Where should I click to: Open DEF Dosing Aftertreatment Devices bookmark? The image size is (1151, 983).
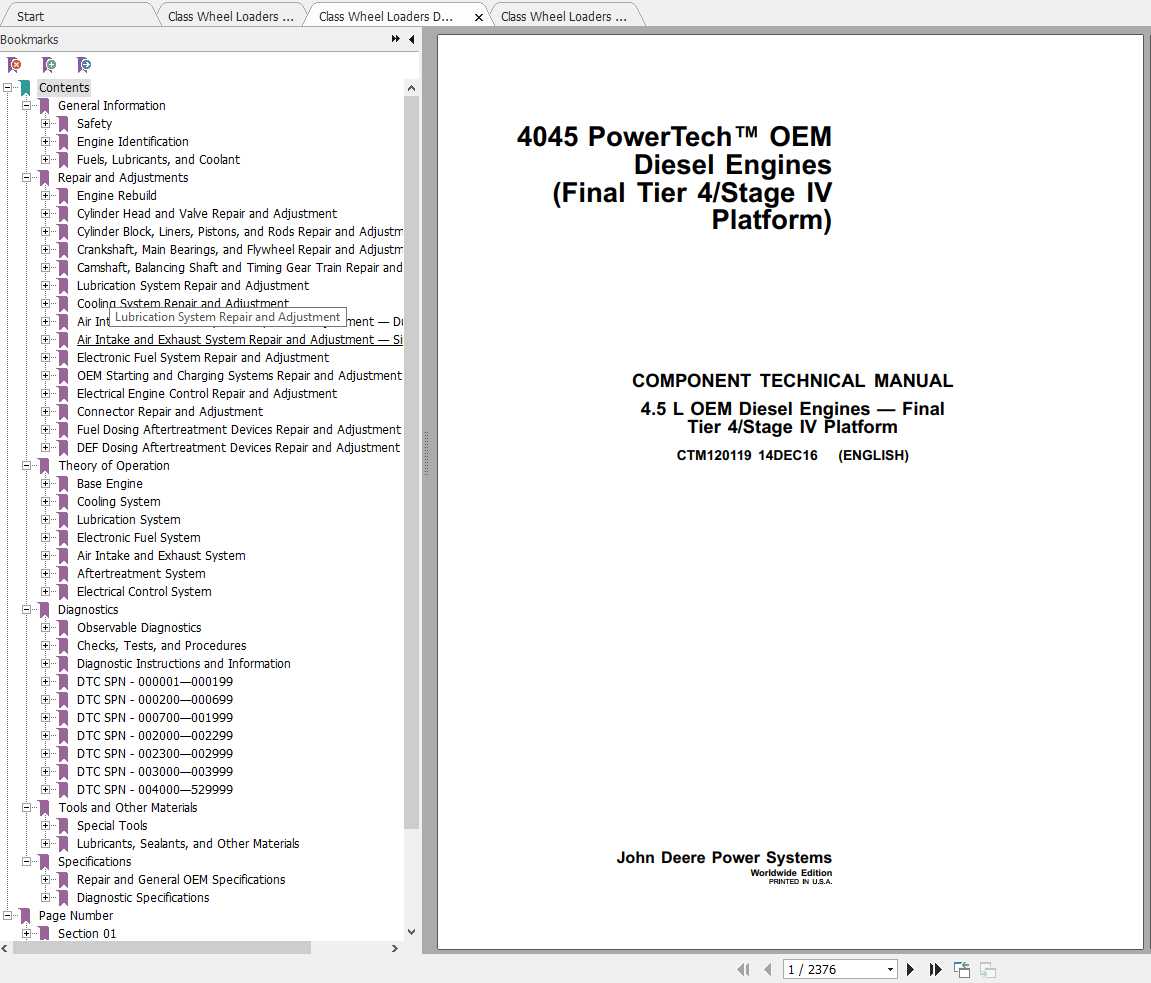pyautogui.click(x=239, y=448)
